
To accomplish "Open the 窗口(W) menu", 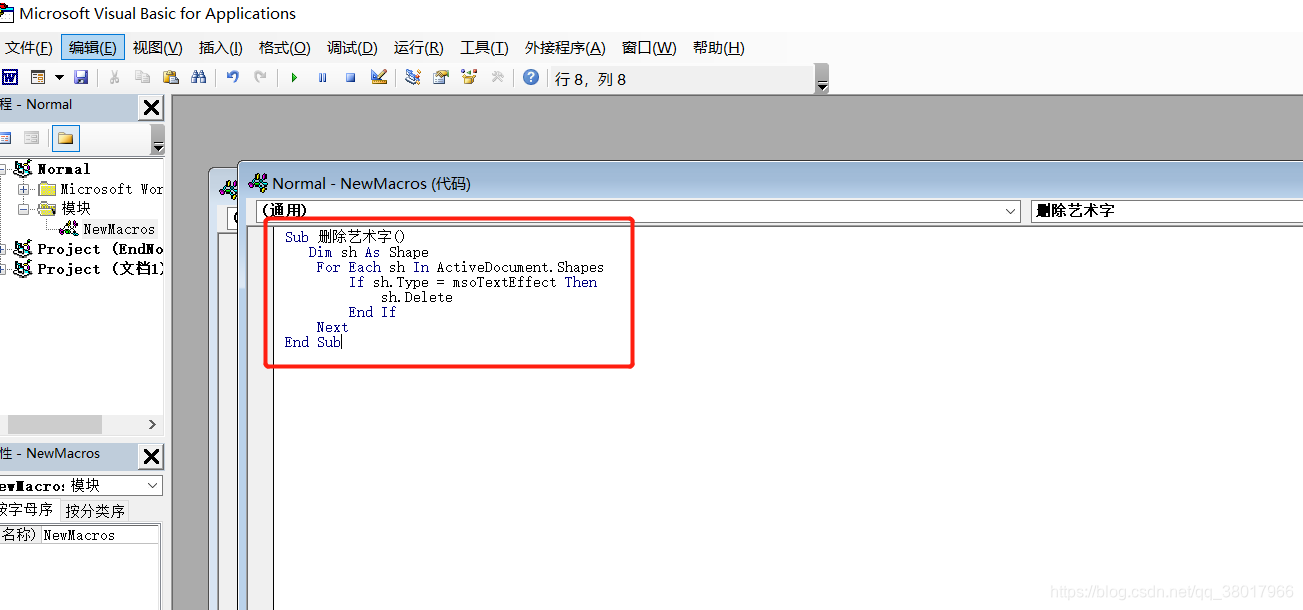I will (x=648, y=47).
